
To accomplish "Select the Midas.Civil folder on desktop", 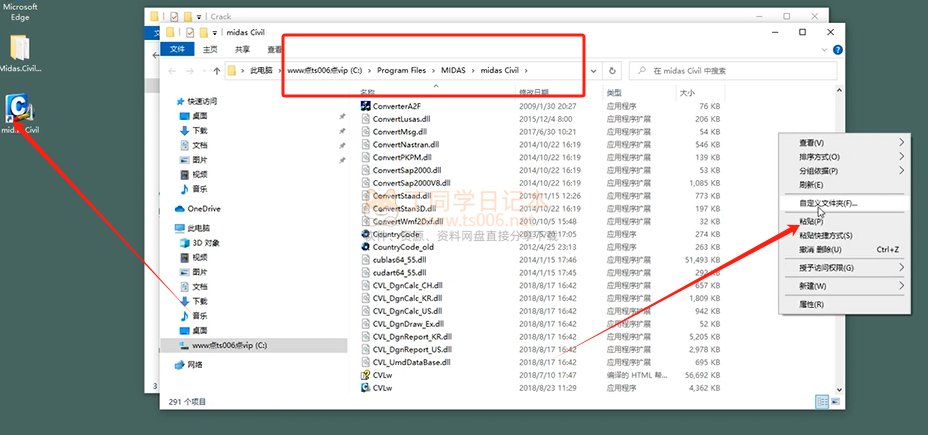I will [21, 48].
